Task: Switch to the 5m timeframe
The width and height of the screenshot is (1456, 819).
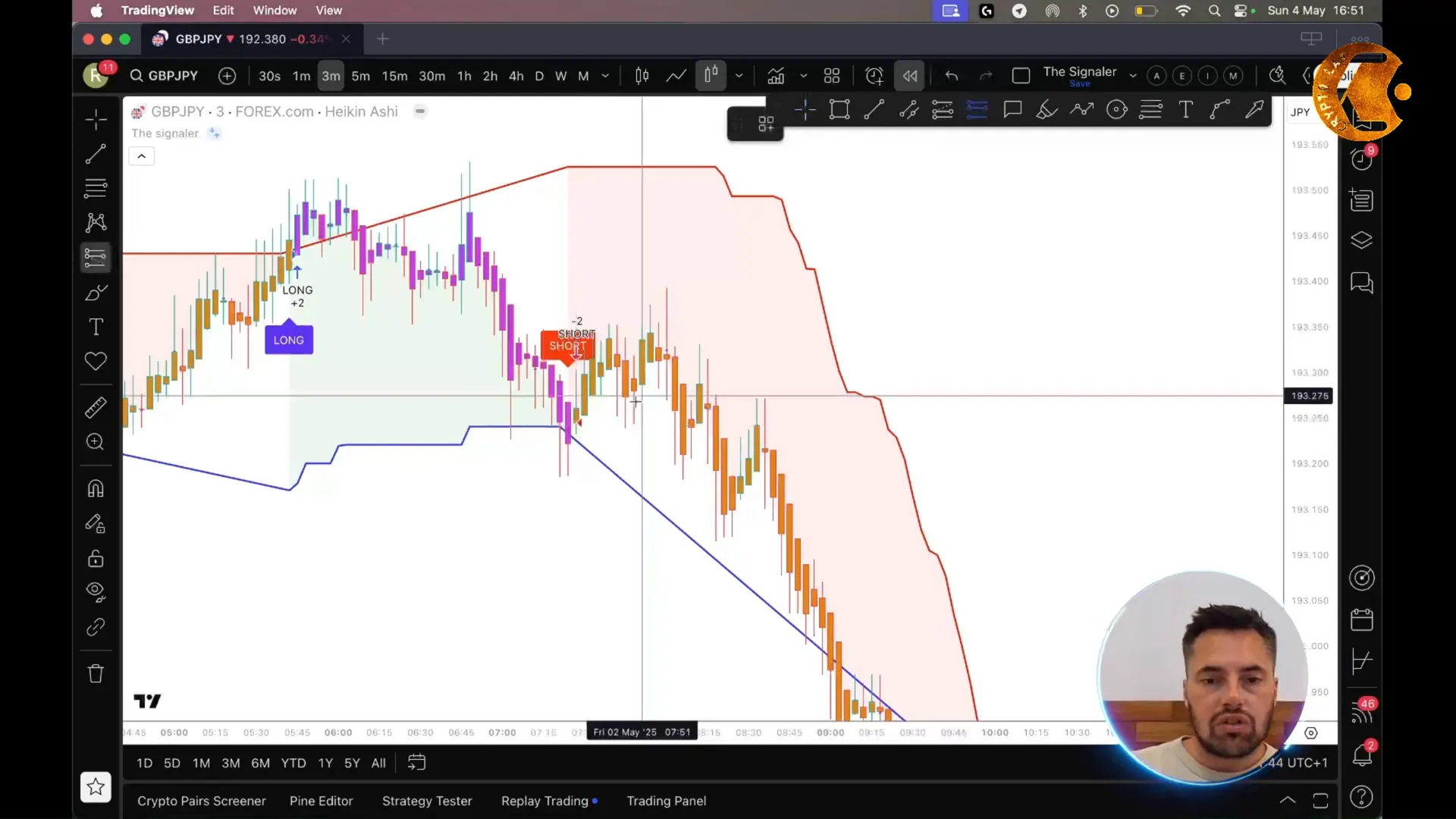Action: click(361, 76)
